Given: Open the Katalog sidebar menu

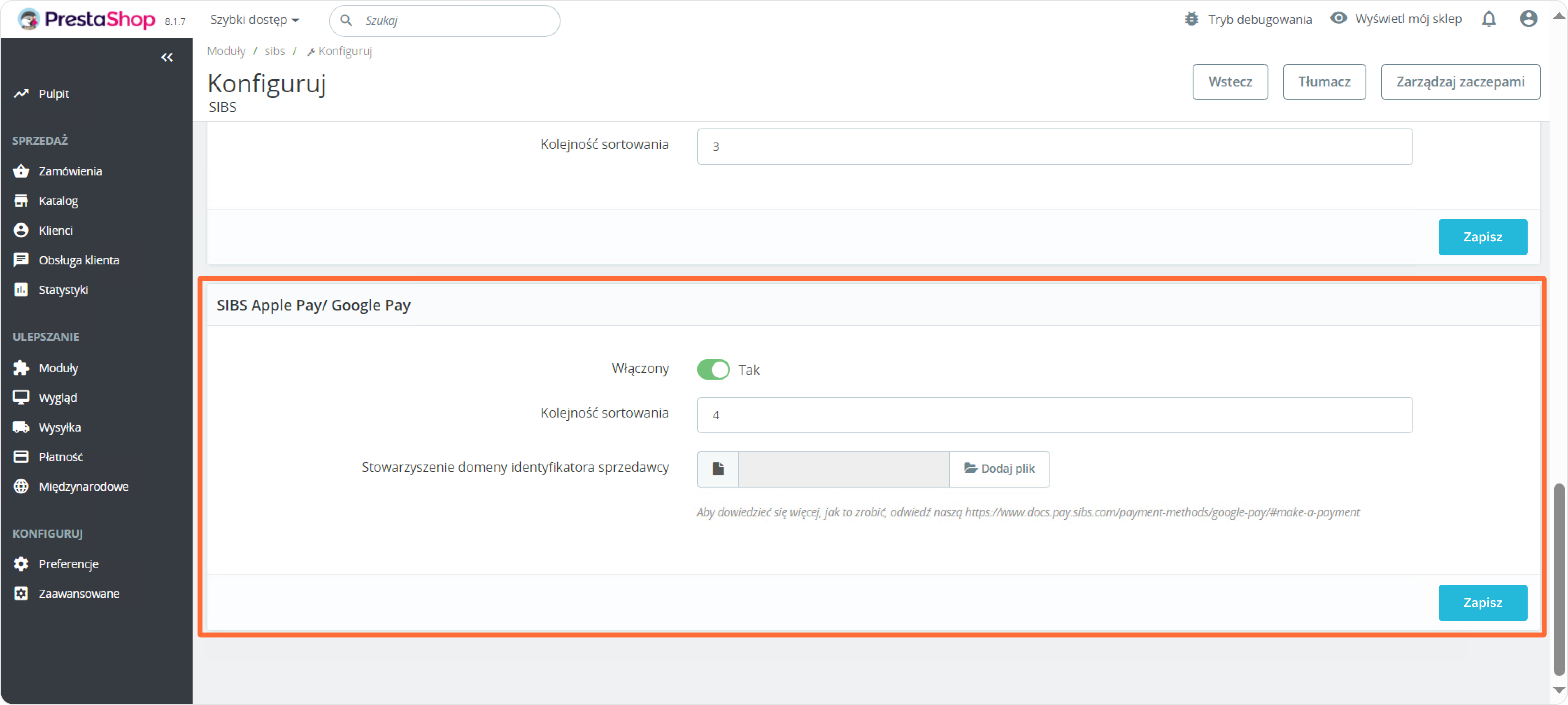Looking at the screenshot, I should pyautogui.click(x=58, y=201).
